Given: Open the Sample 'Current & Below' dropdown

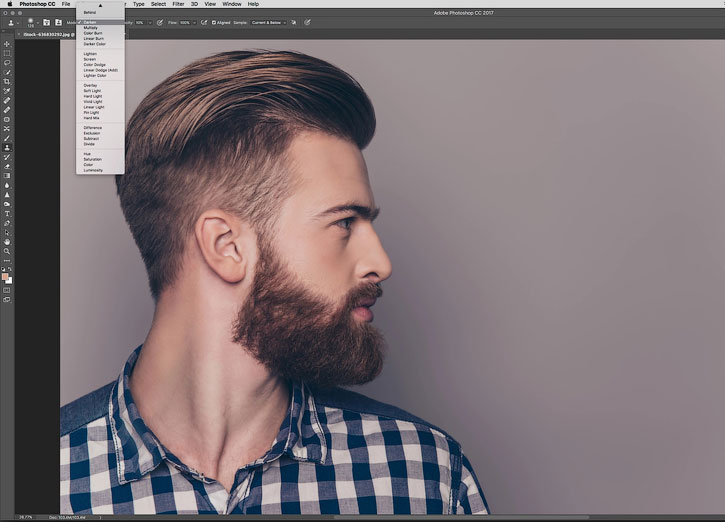Looking at the screenshot, I should [x=269, y=22].
